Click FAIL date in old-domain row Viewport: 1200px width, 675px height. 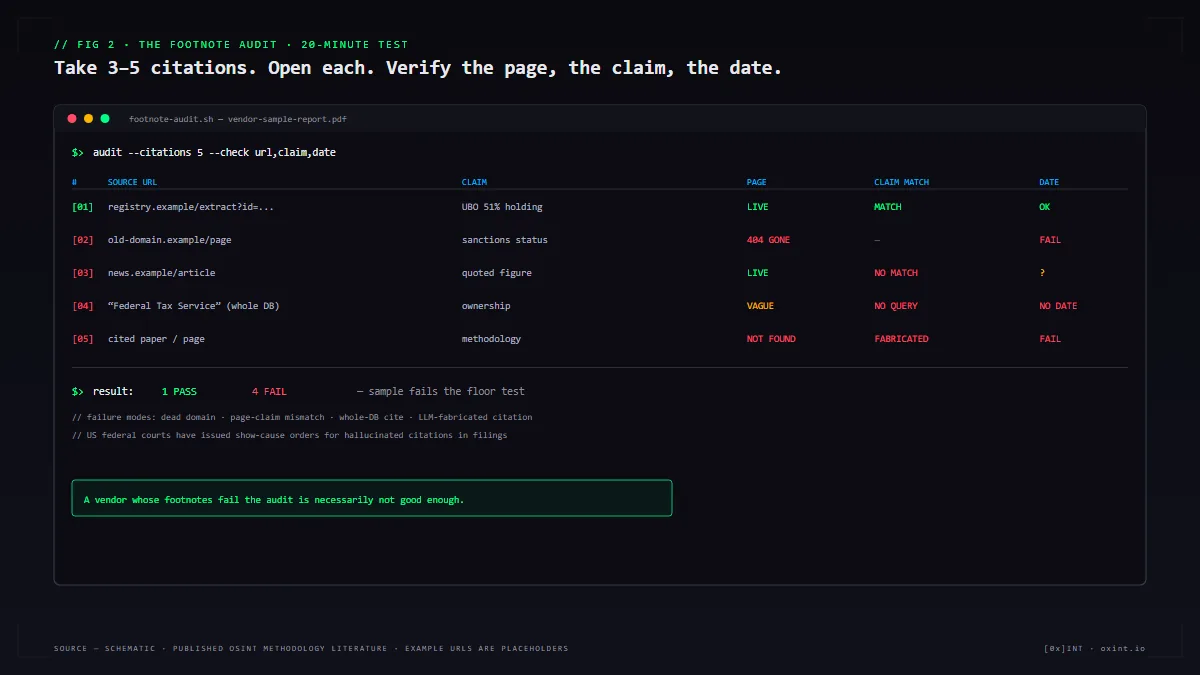point(1050,240)
